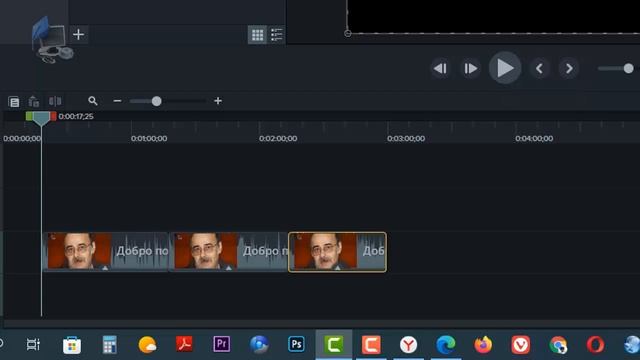The height and width of the screenshot is (360, 640).
Task: Expand the triangle on the first clip
Action: pos(105,268)
